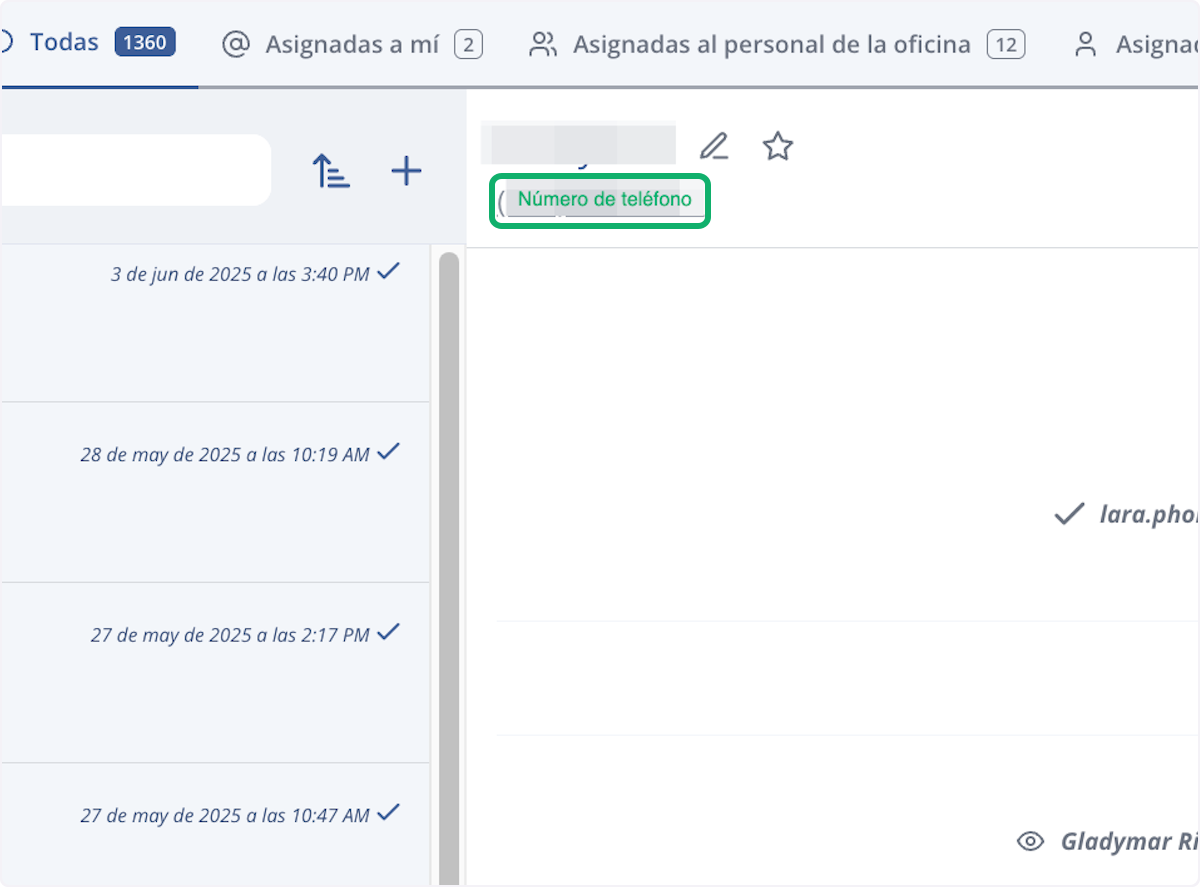Click the plus icon to add new conversation
This screenshot has height=887, width=1200.
(406, 171)
